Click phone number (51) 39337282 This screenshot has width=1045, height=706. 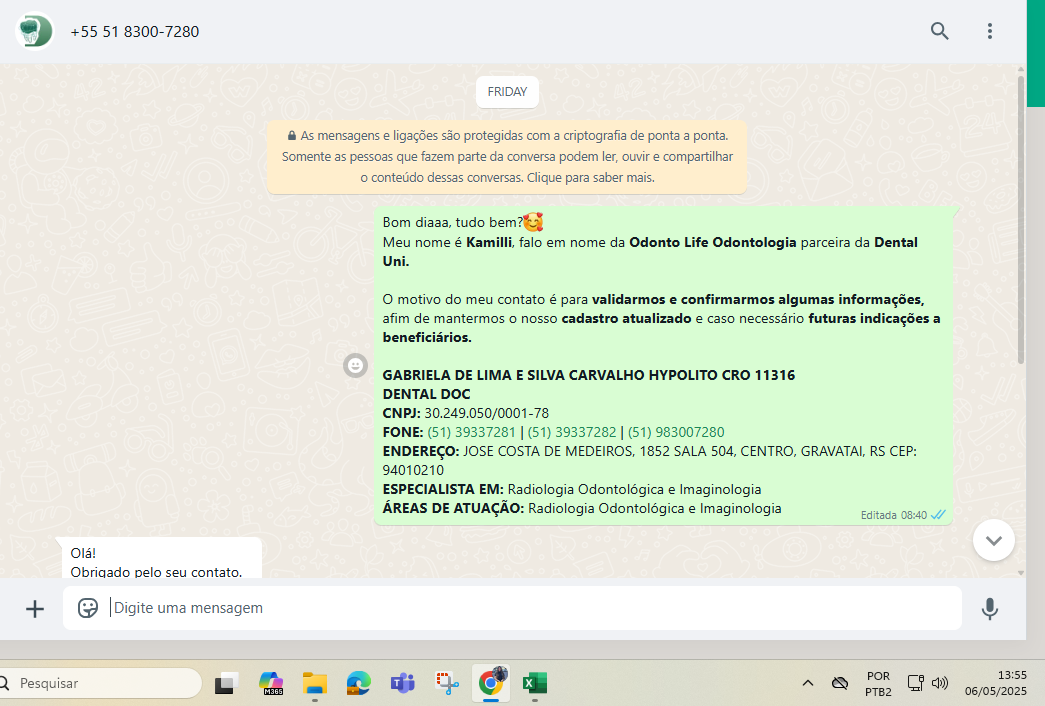[572, 432]
